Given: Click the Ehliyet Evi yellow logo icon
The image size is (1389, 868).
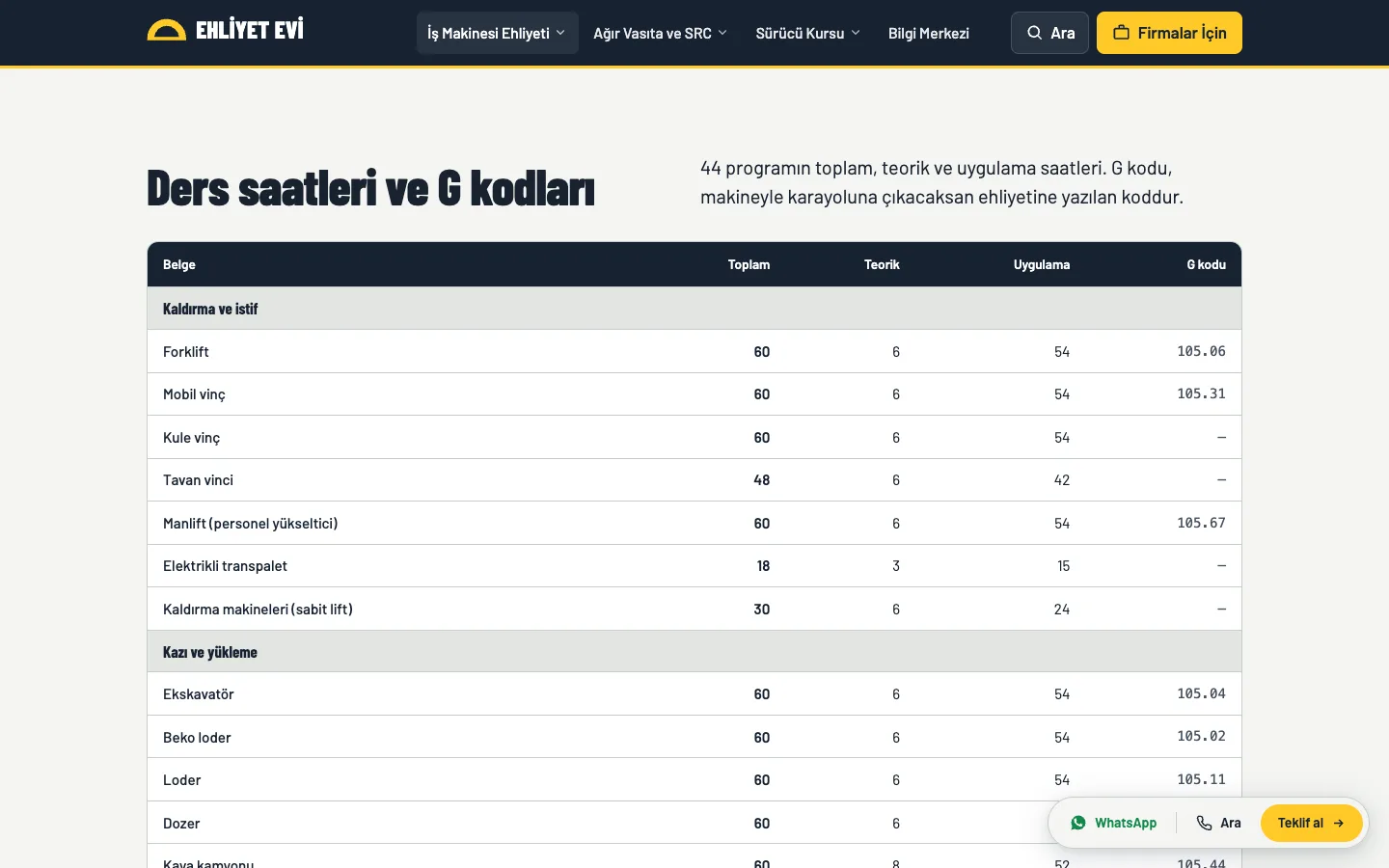Looking at the screenshot, I should 166,31.
